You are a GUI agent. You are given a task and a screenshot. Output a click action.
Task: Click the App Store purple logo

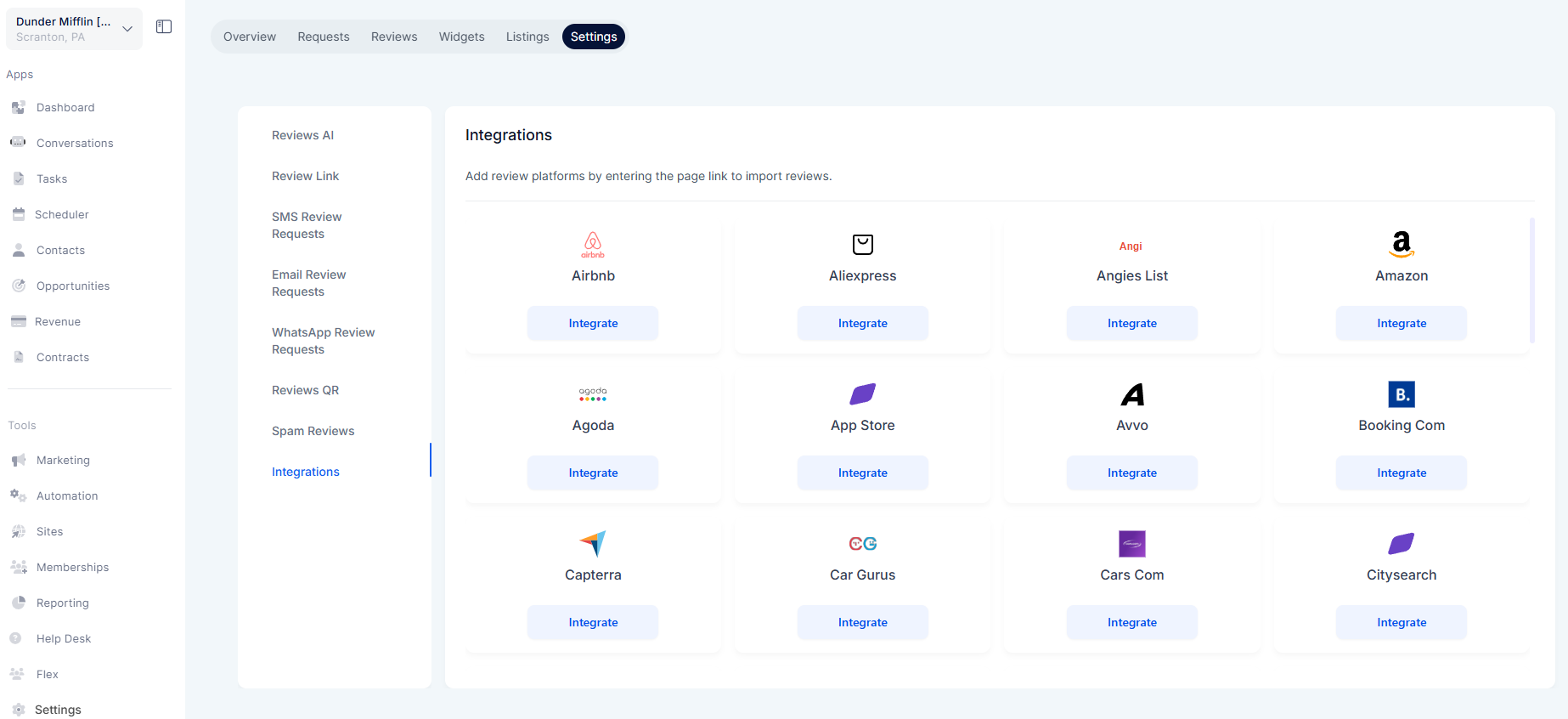click(863, 394)
